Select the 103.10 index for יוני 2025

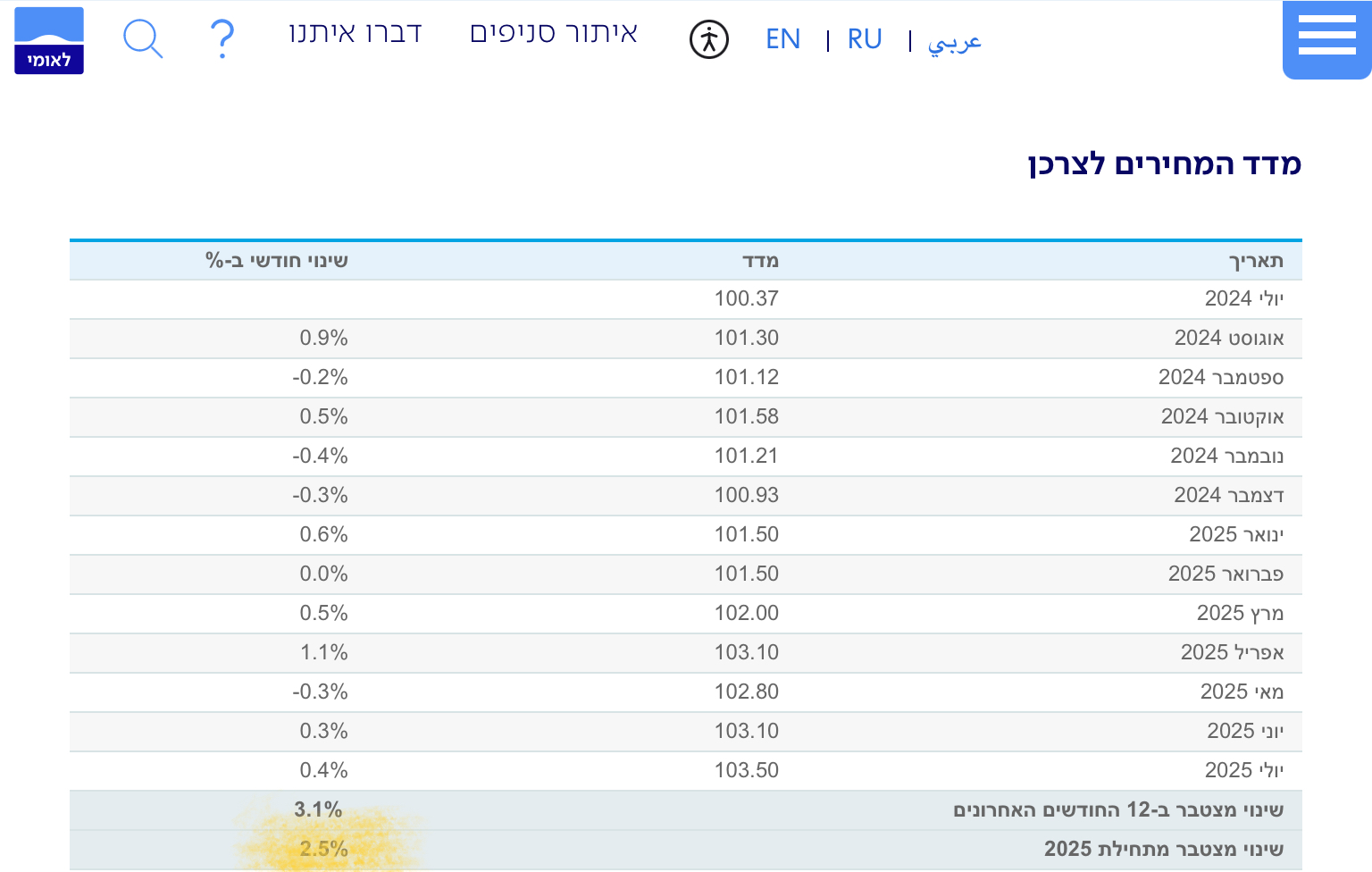point(747,731)
